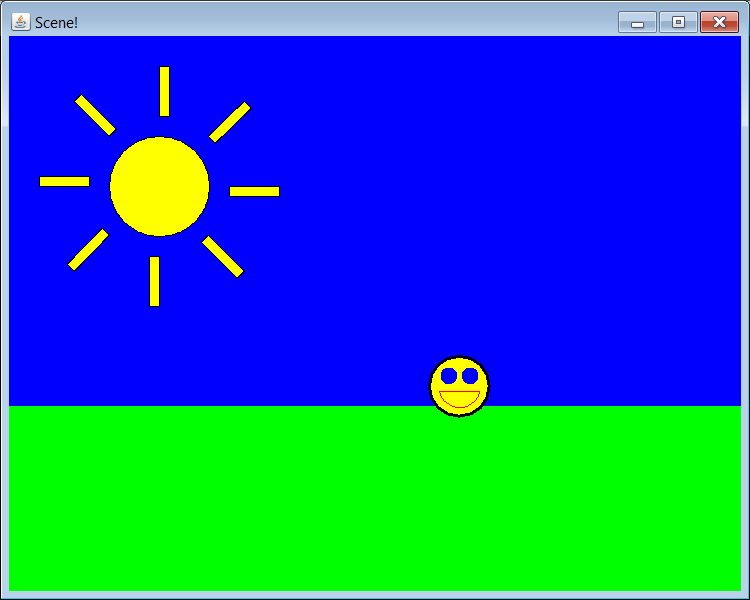Image resolution: width=750 pixels, height=600 pixels.
Task: Maximize the Scene! window
Action: point(678,22)
